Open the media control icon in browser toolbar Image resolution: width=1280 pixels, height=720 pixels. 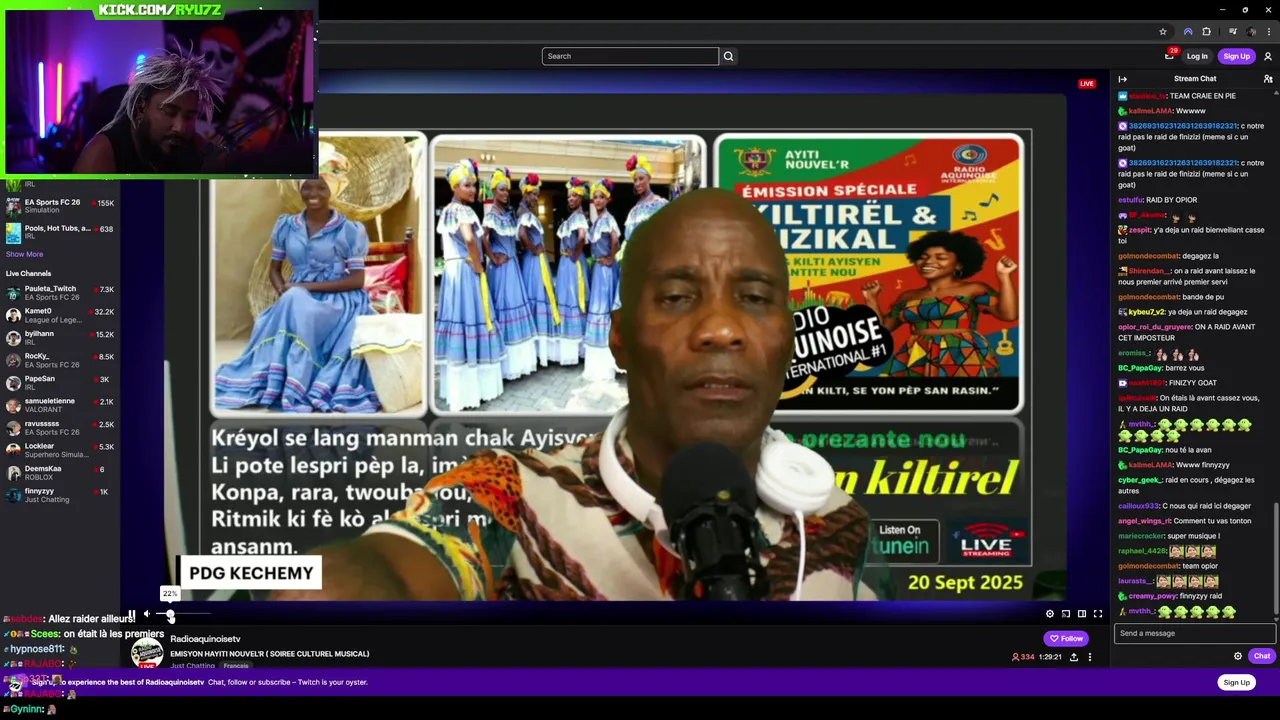click(1233, 32)
